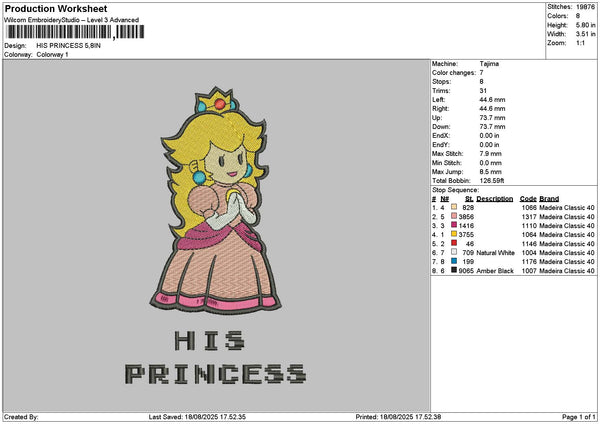Click the 'Right:' 44.6 mm value

click(x=492, y=109)
